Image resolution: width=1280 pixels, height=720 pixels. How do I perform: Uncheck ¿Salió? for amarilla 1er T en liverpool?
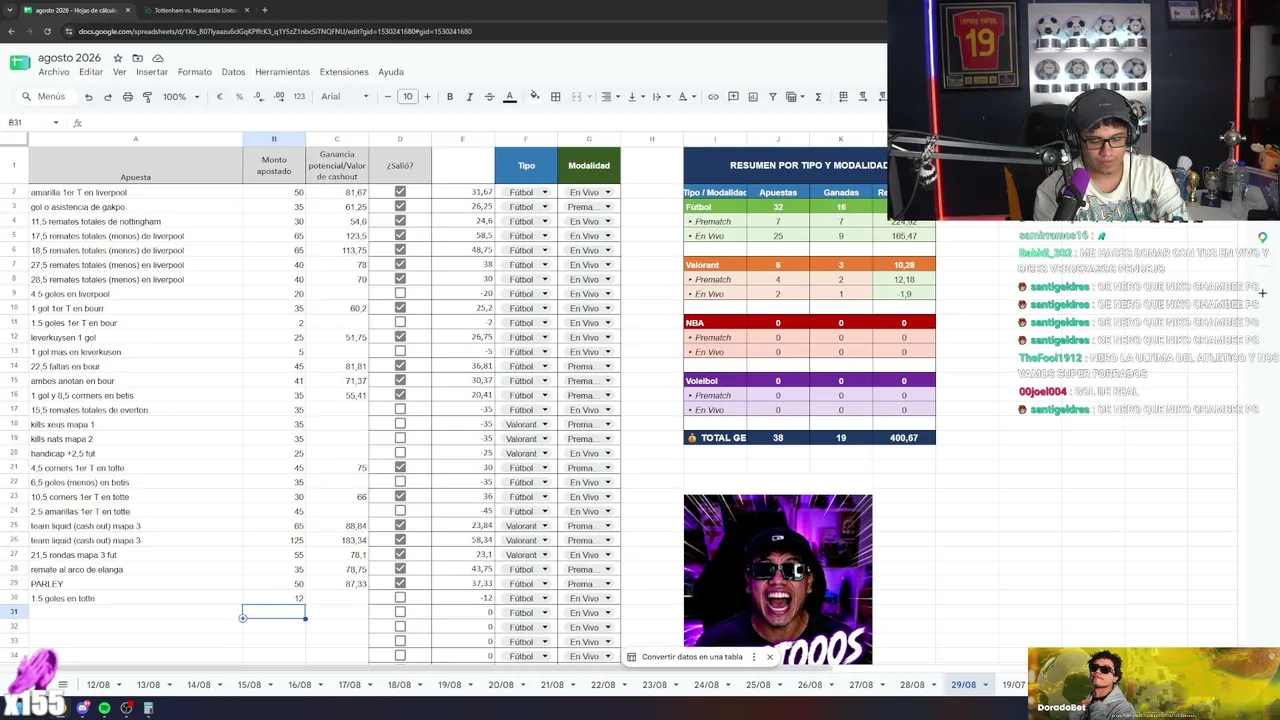pos(400,192)
